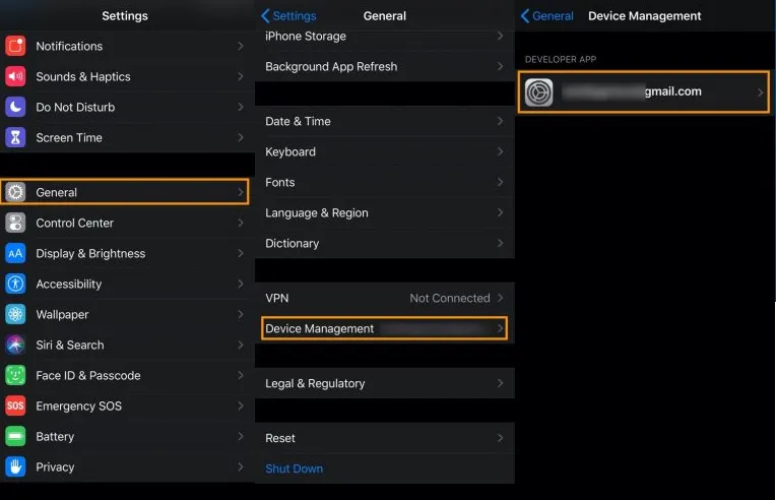The height and width of the screenshot is (500, 776).
Task: Go back to General from Device Management
Action: (x=547, y=16)
